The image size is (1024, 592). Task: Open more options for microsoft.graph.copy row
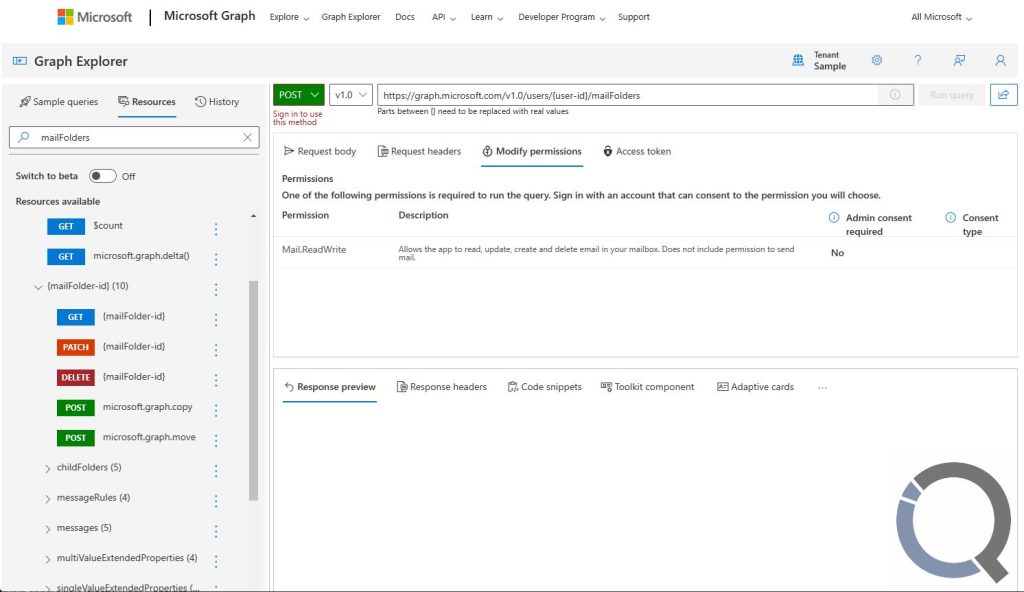pos(216,410)
